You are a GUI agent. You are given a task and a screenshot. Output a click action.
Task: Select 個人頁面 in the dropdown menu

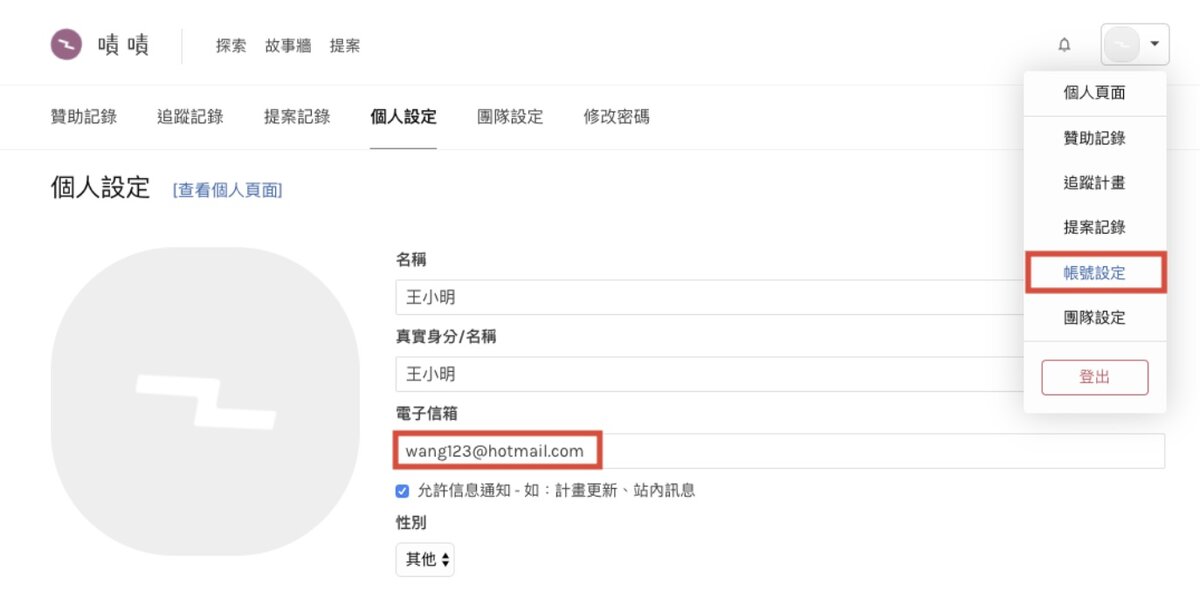pyautogui.click(x=1095, y=92)
